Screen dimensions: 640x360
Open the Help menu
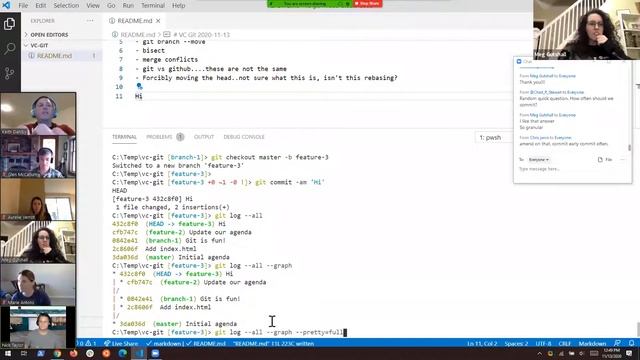point(178,5)
